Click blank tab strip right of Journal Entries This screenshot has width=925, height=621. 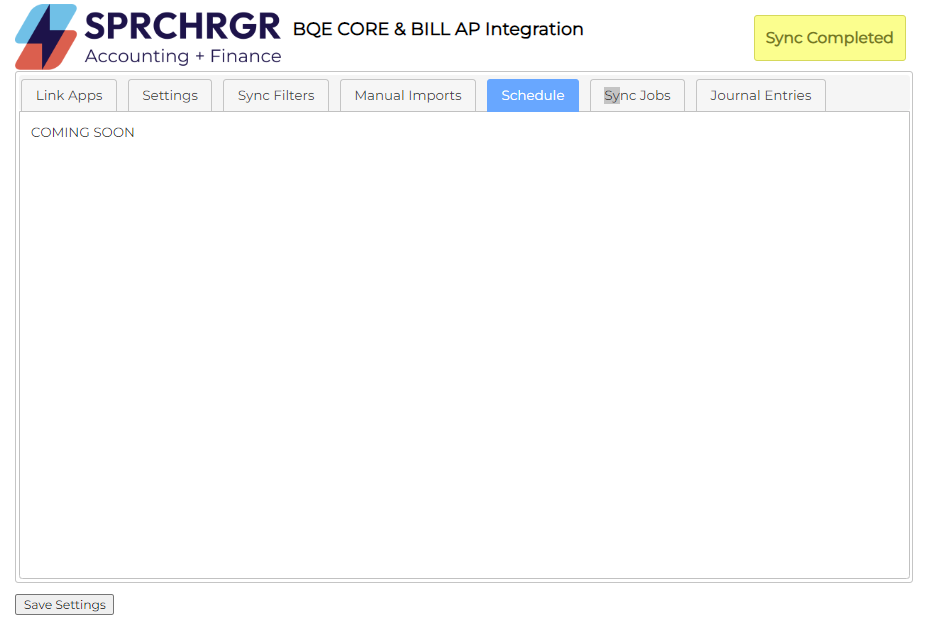click(x=866, y=96)
